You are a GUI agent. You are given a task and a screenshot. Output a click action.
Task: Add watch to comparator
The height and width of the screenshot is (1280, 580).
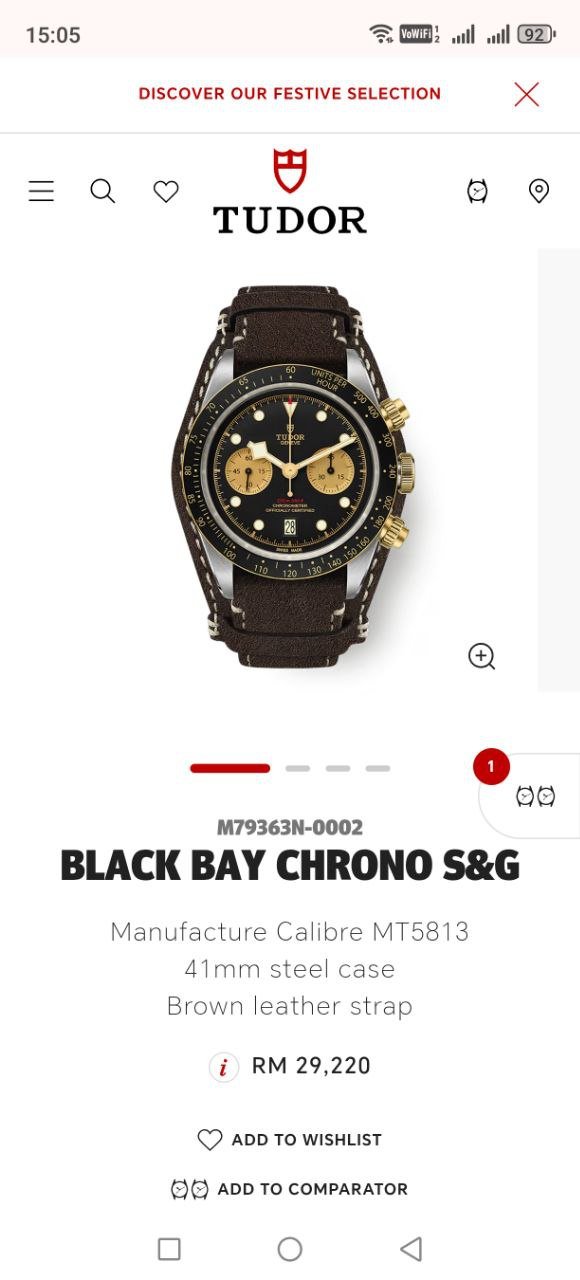[x=290, y=1189]
